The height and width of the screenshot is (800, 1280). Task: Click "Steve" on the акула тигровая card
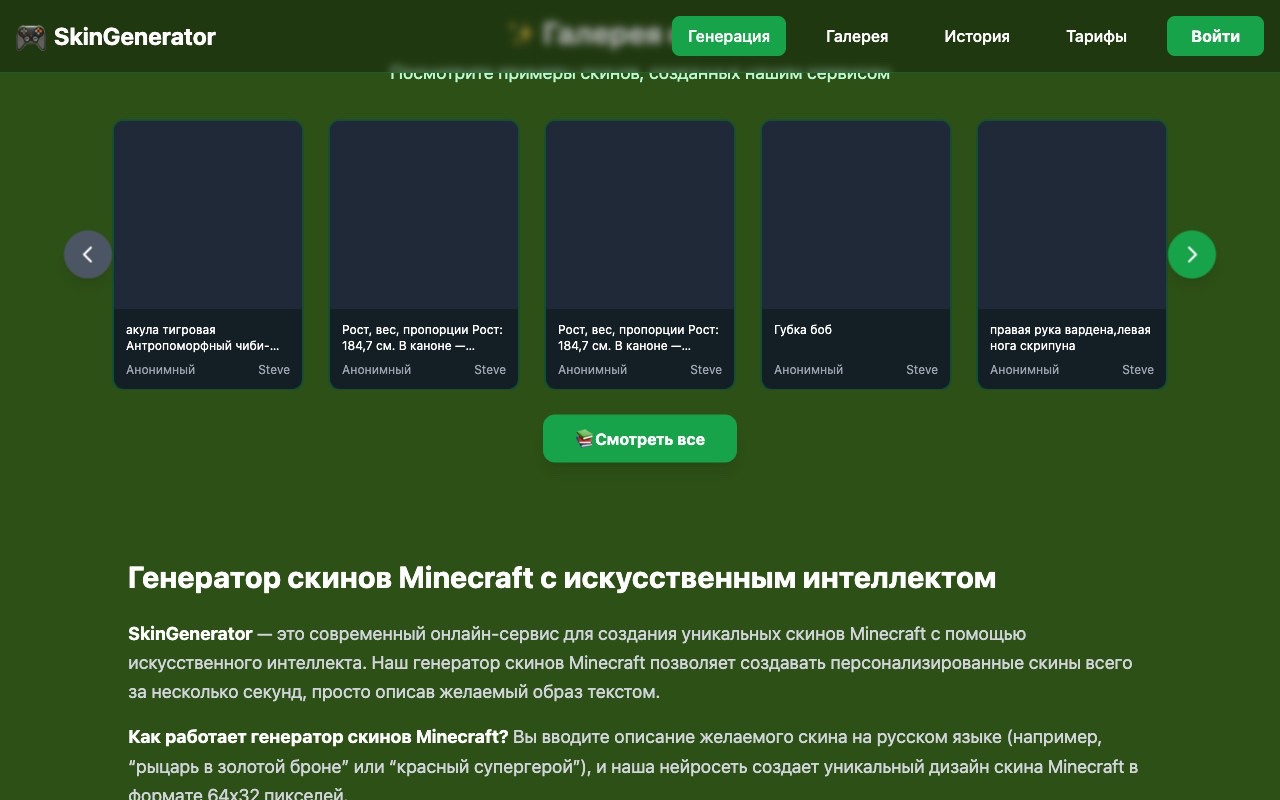tap(274, 370)
